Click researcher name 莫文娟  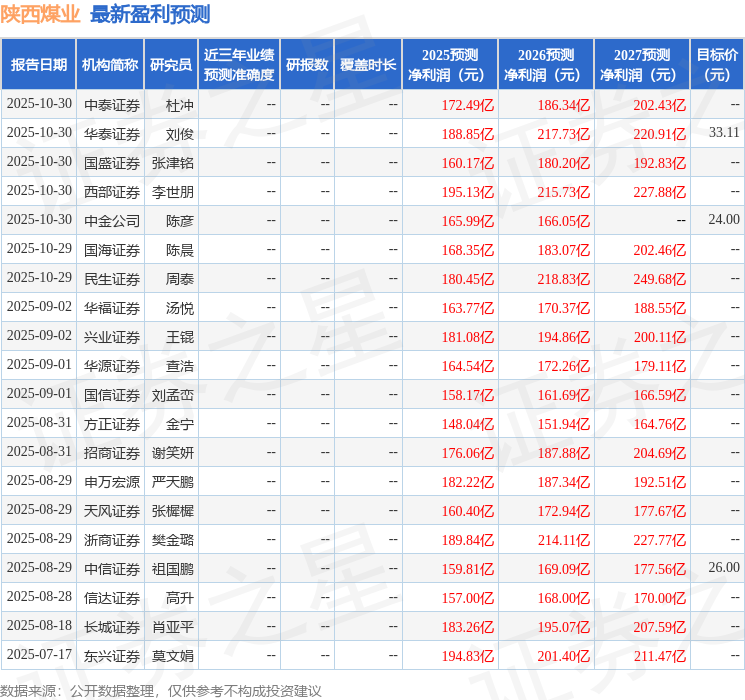tap(172, 656)
